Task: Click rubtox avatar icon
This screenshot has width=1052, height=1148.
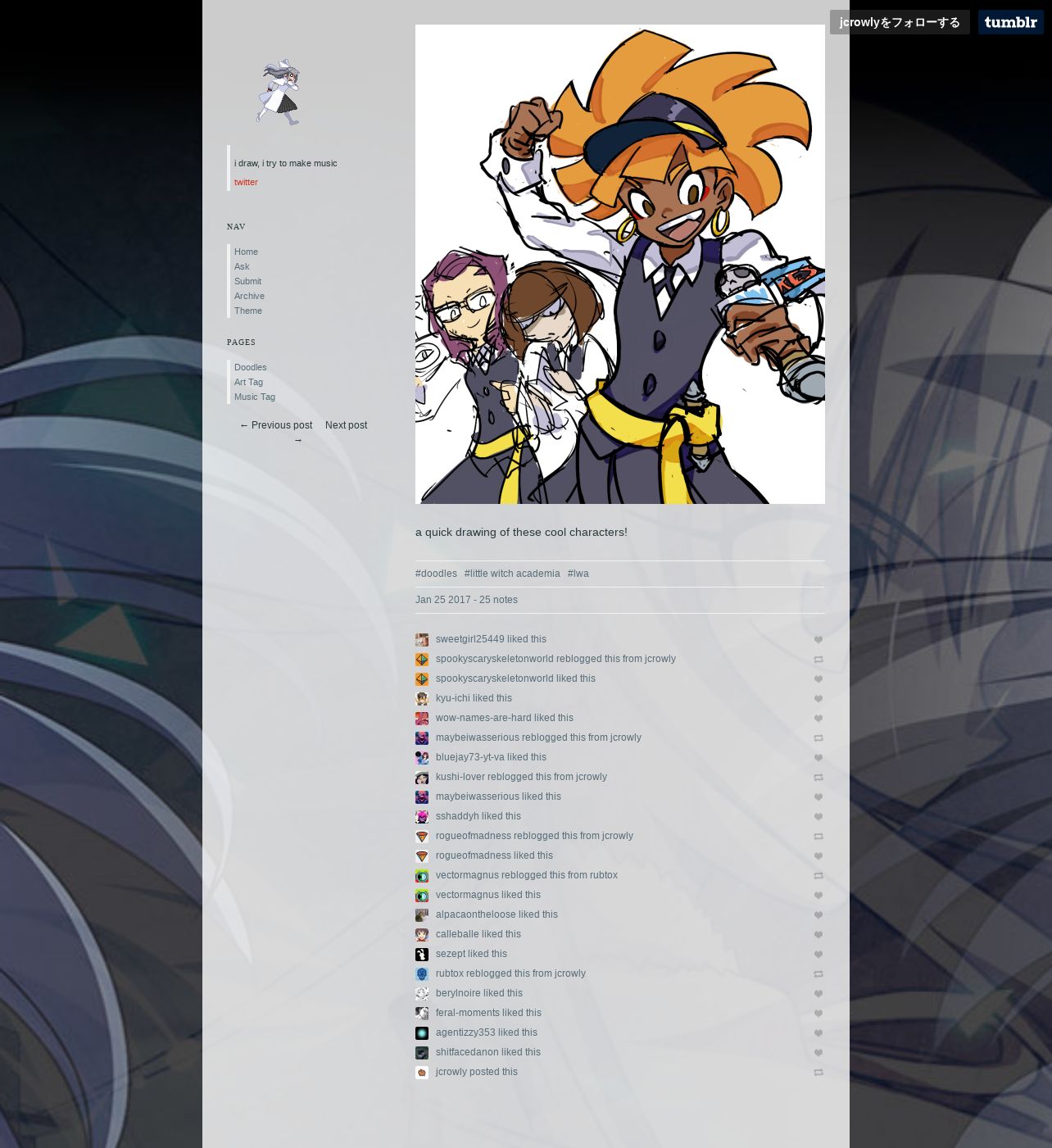Action: pos(422,974)
